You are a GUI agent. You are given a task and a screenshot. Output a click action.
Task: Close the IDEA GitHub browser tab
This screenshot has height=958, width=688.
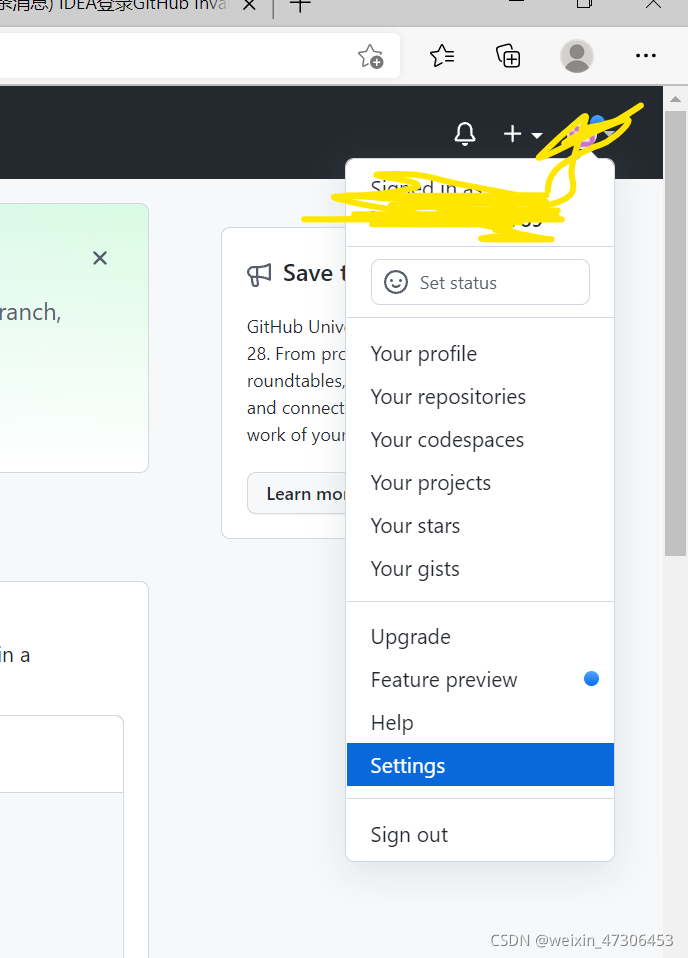[x=249, y=5]
